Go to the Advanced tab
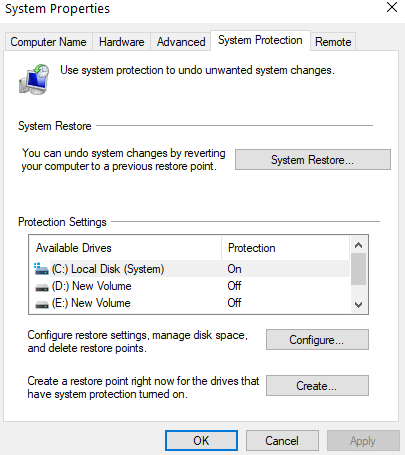The height and width of the screenshot is (455, 405). [x=181, y=42]
